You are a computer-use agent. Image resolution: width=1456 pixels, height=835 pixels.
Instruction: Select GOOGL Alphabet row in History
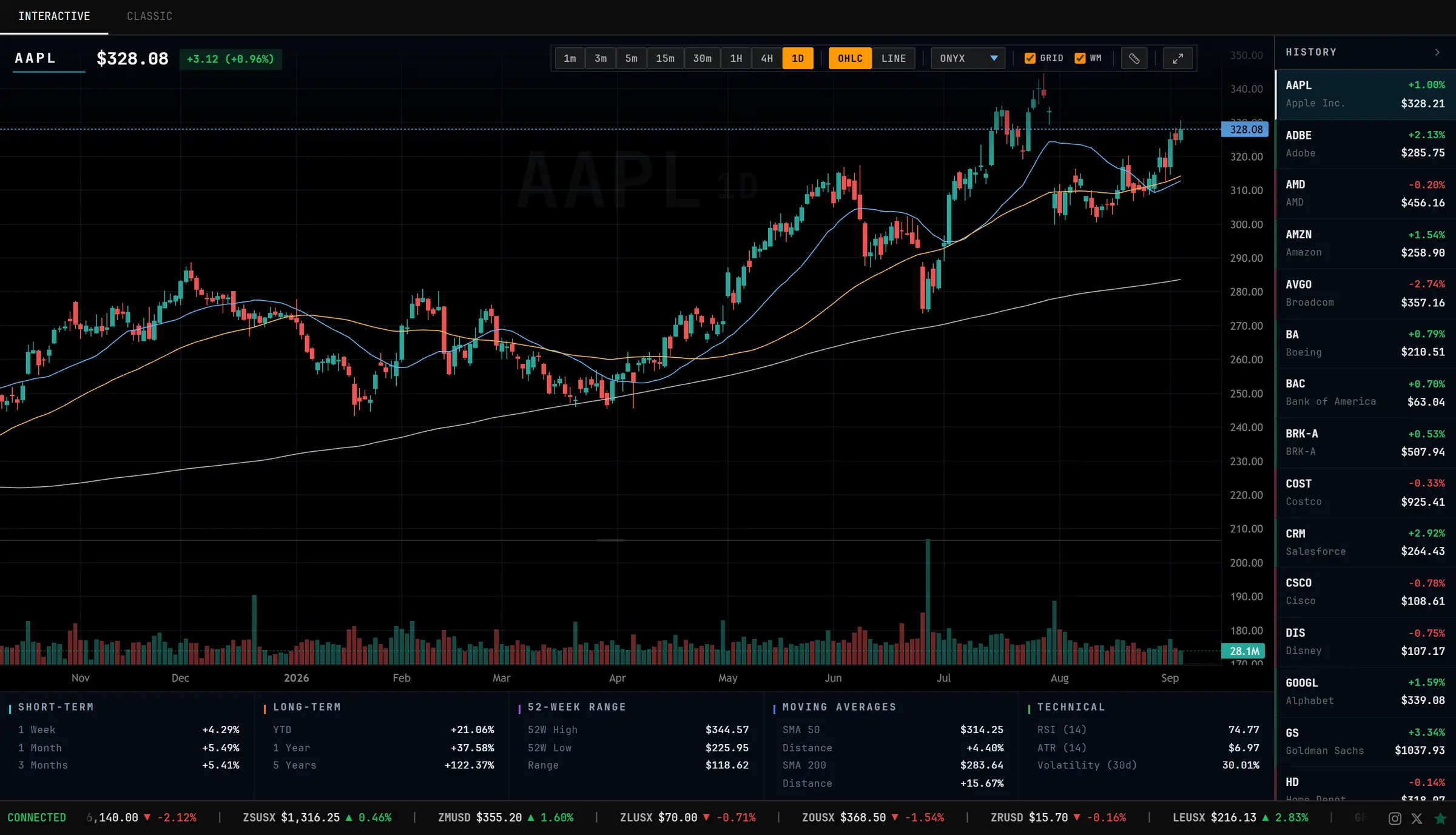click(1365, 691)
